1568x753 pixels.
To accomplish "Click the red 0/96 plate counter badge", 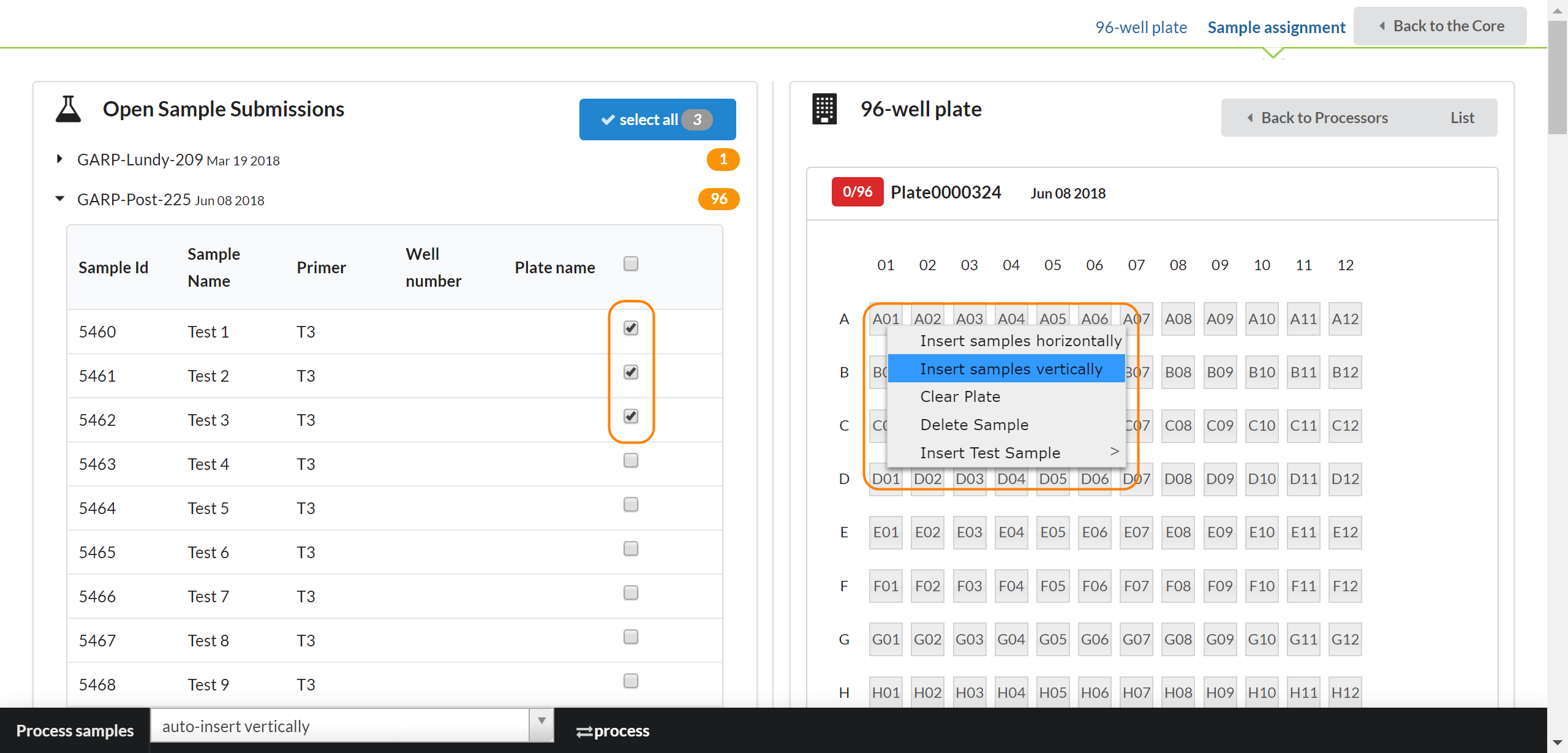I will [x=857, y=192].
